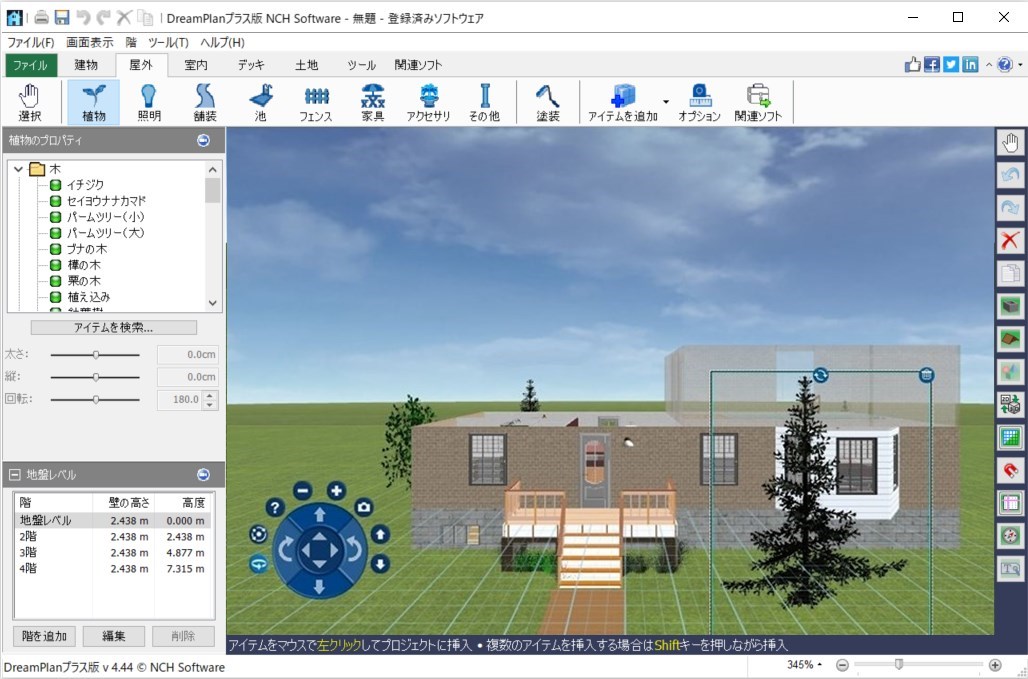This screenshot has height=679, width=1028.
Task: Toggle the orbit mode button on navigation wheel
Action: point(258,534)
